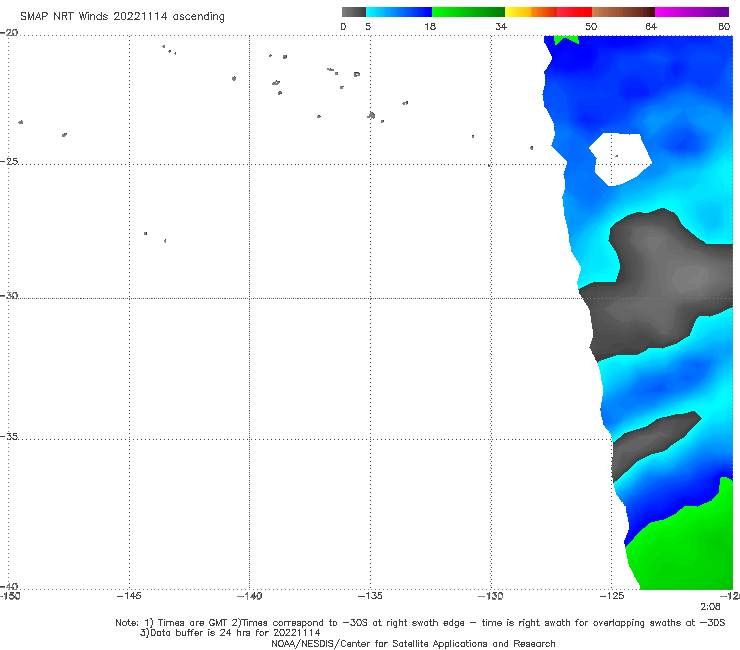Click the 'Data buffer is 24 hrs' note
Viewport: 740px width, 650px height.
coord(229,633)
